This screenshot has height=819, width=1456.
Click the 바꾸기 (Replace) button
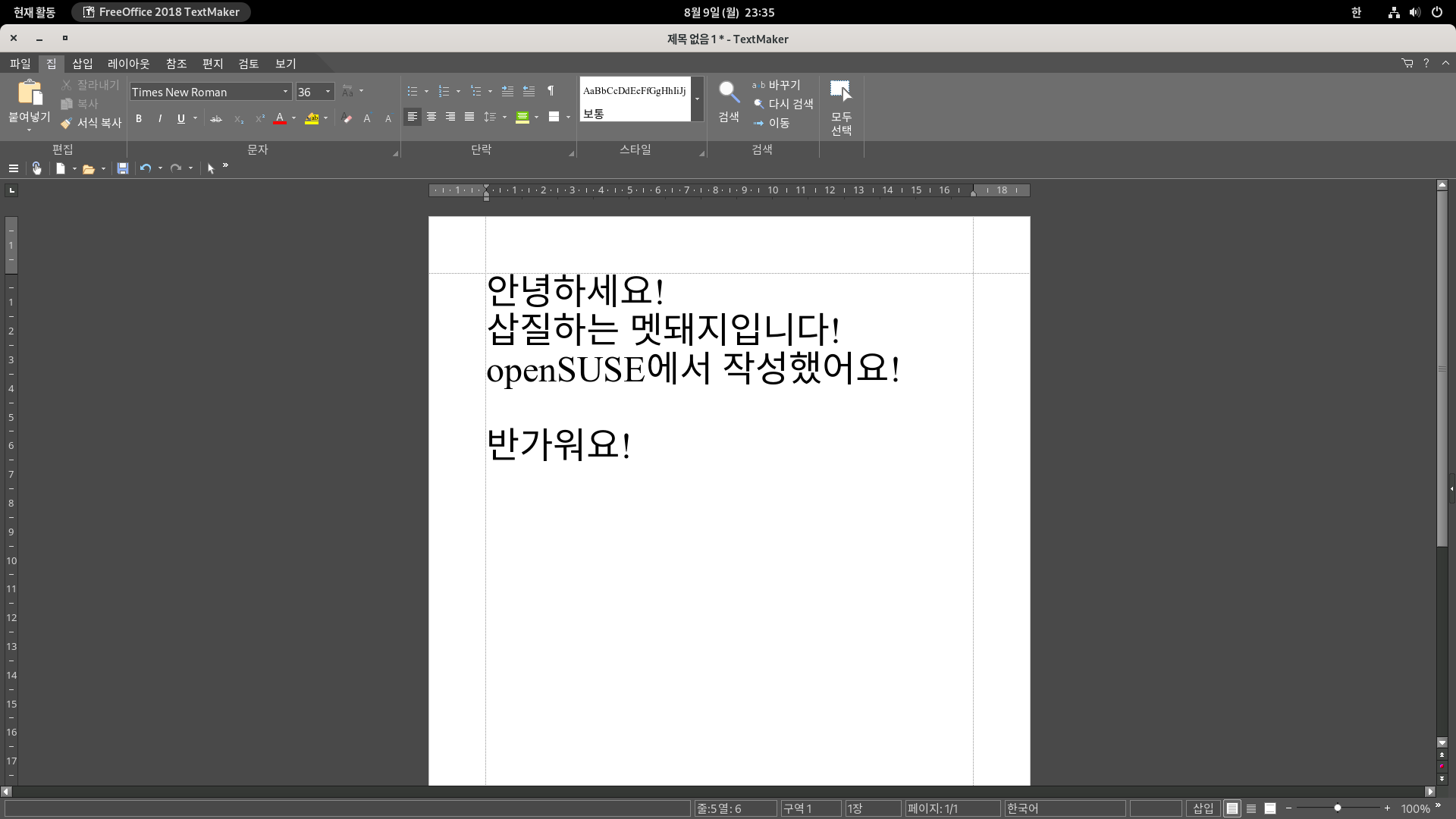[x=777, y=85]
